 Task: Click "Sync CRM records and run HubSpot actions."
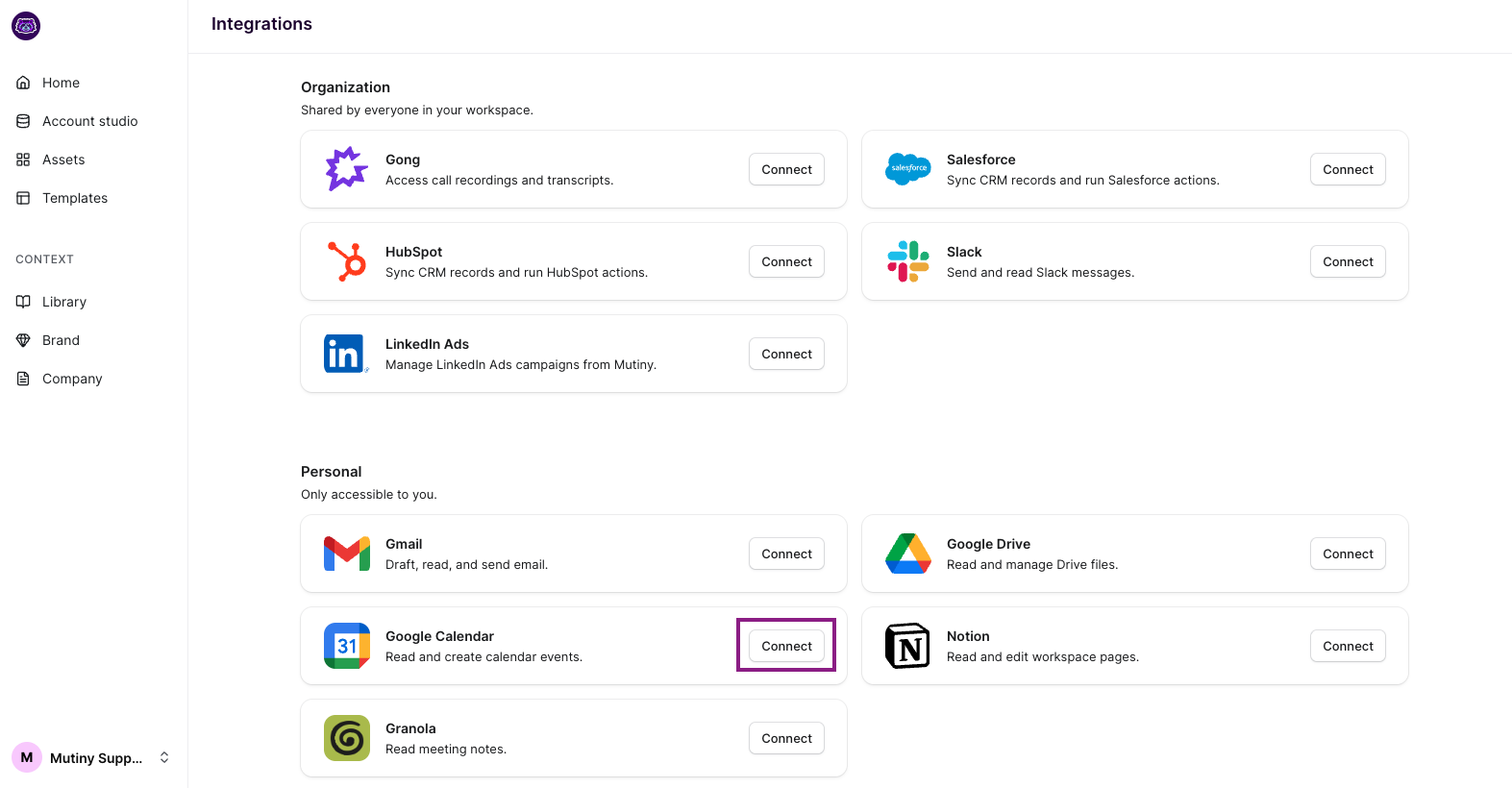point(516,273)
